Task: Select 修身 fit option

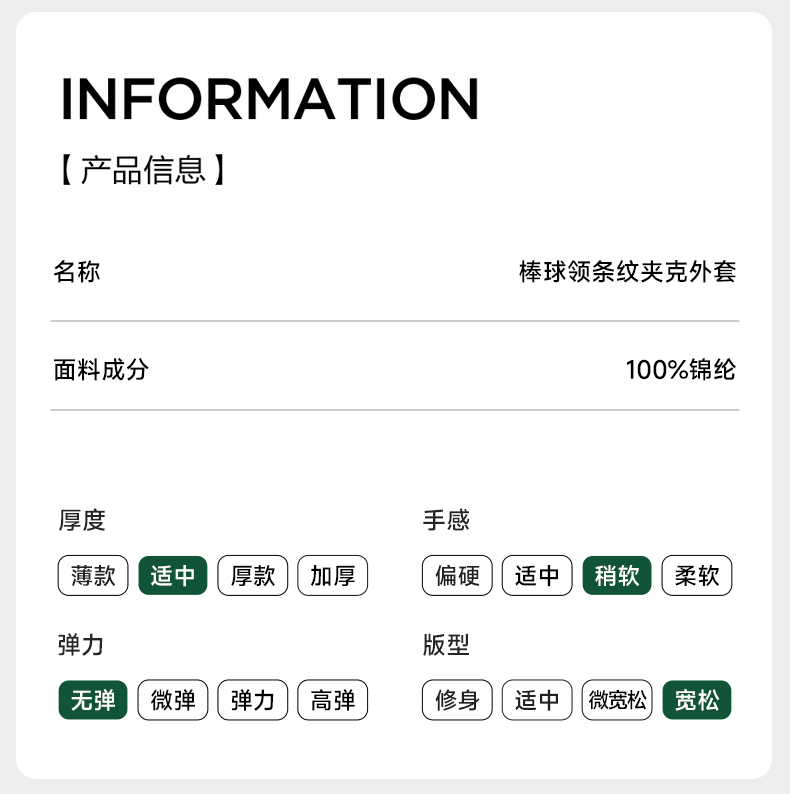Action: pyautogui.click(x=457, y=700)
